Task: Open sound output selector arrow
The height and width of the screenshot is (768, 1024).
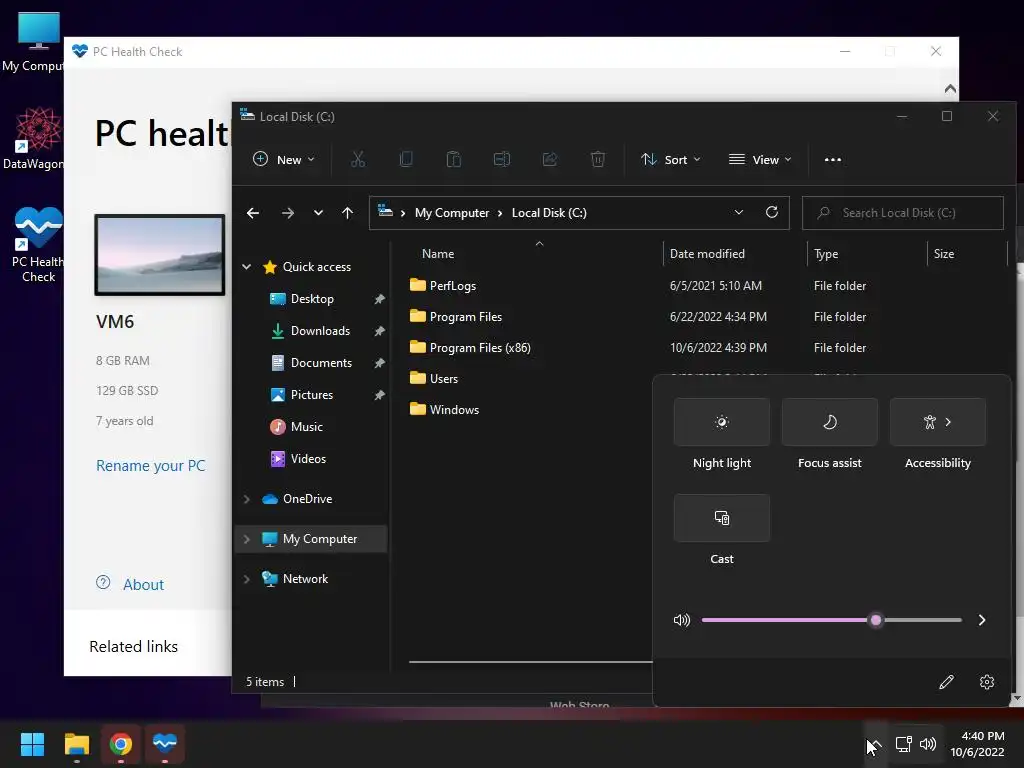Action: 982,620
